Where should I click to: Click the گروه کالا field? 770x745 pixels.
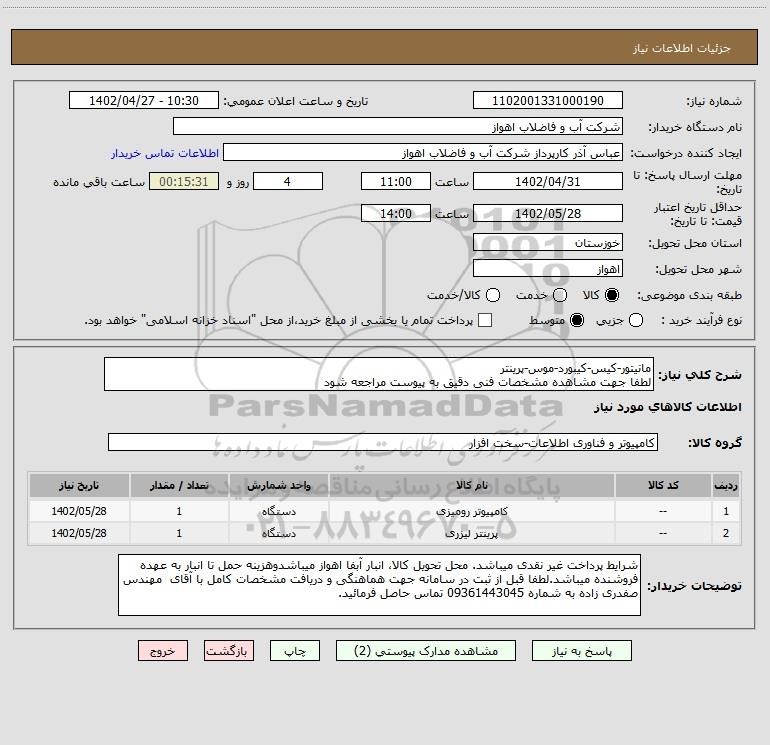click(x=383, y=442)
